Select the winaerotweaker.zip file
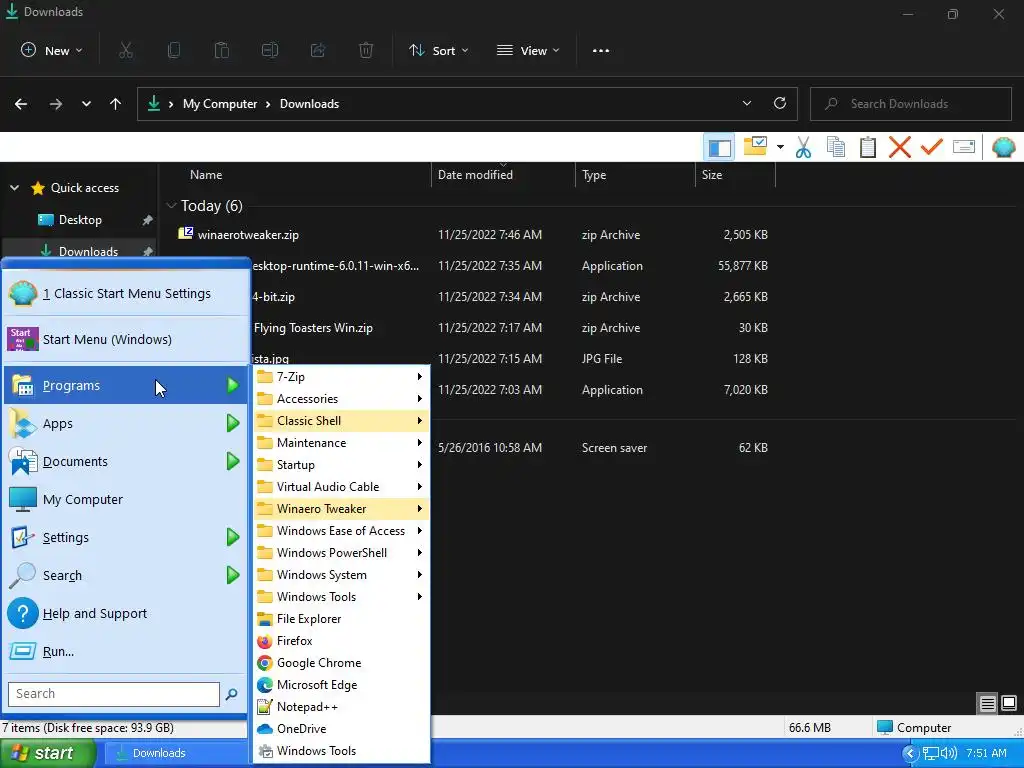This screenshot has width=1024, height=768. [248, 234]
